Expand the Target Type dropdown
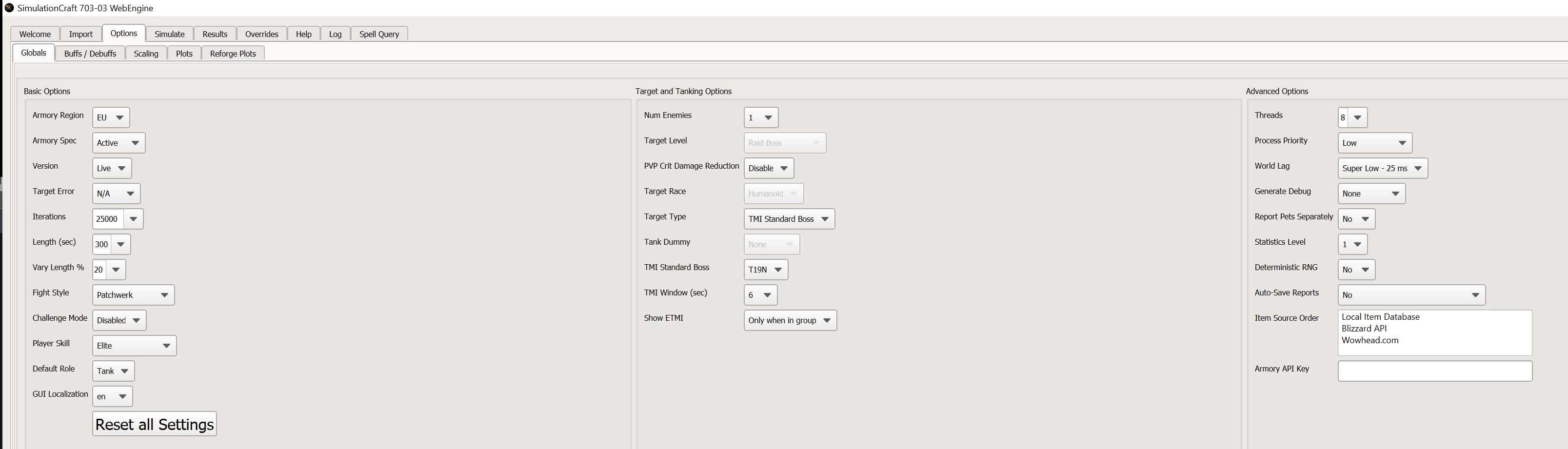Screen dimensions: 1568x449 pos(789,219)
